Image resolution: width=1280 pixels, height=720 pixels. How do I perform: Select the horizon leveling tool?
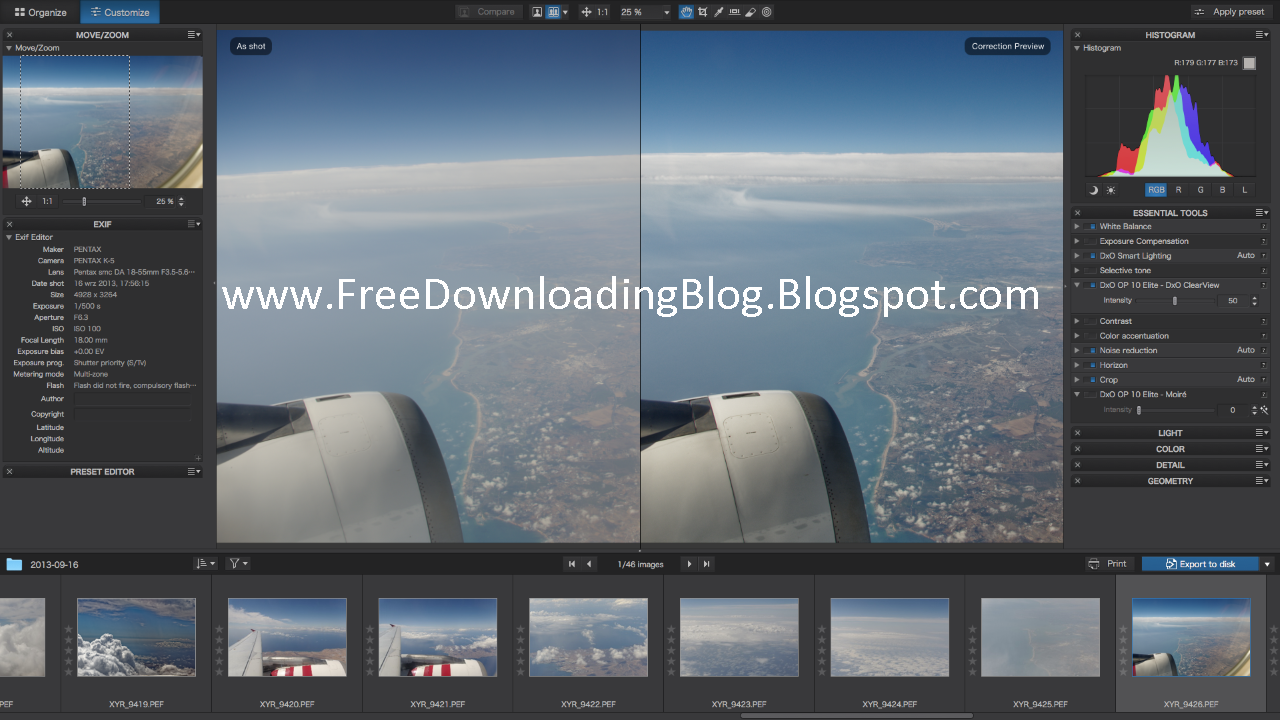[734, 12]
